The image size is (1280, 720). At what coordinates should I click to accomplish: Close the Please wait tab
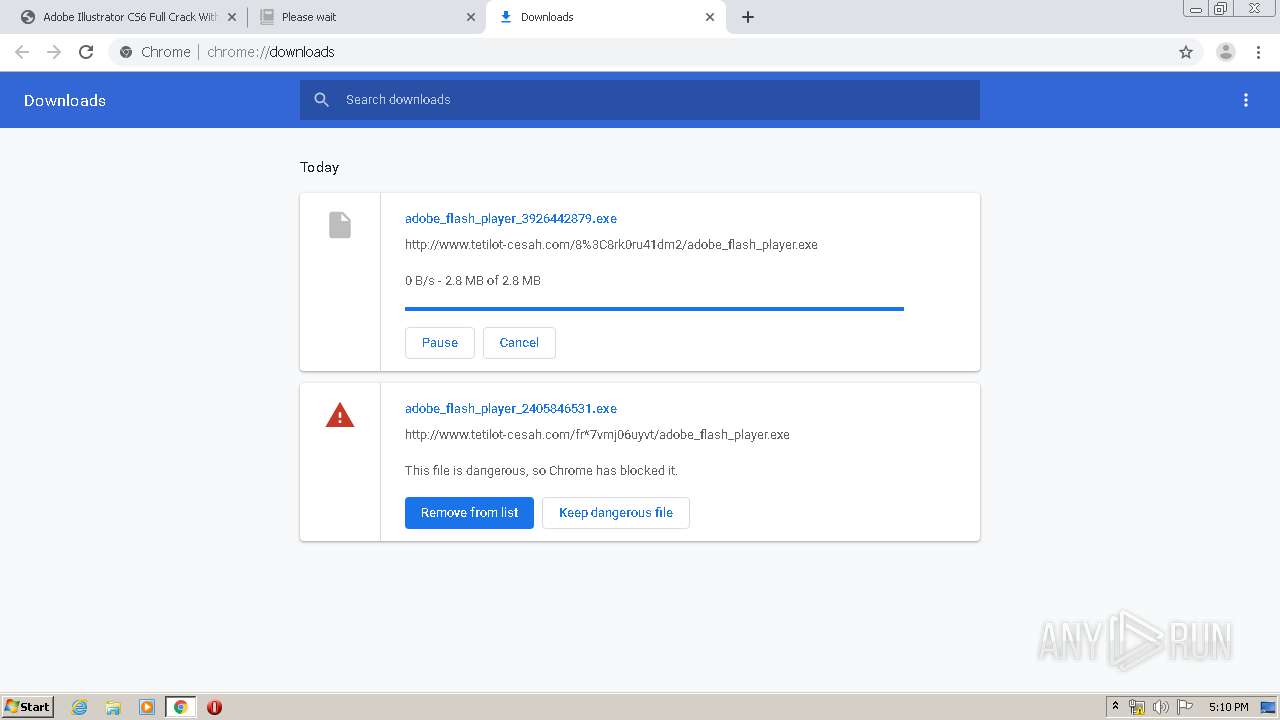(x=471, y=17)
